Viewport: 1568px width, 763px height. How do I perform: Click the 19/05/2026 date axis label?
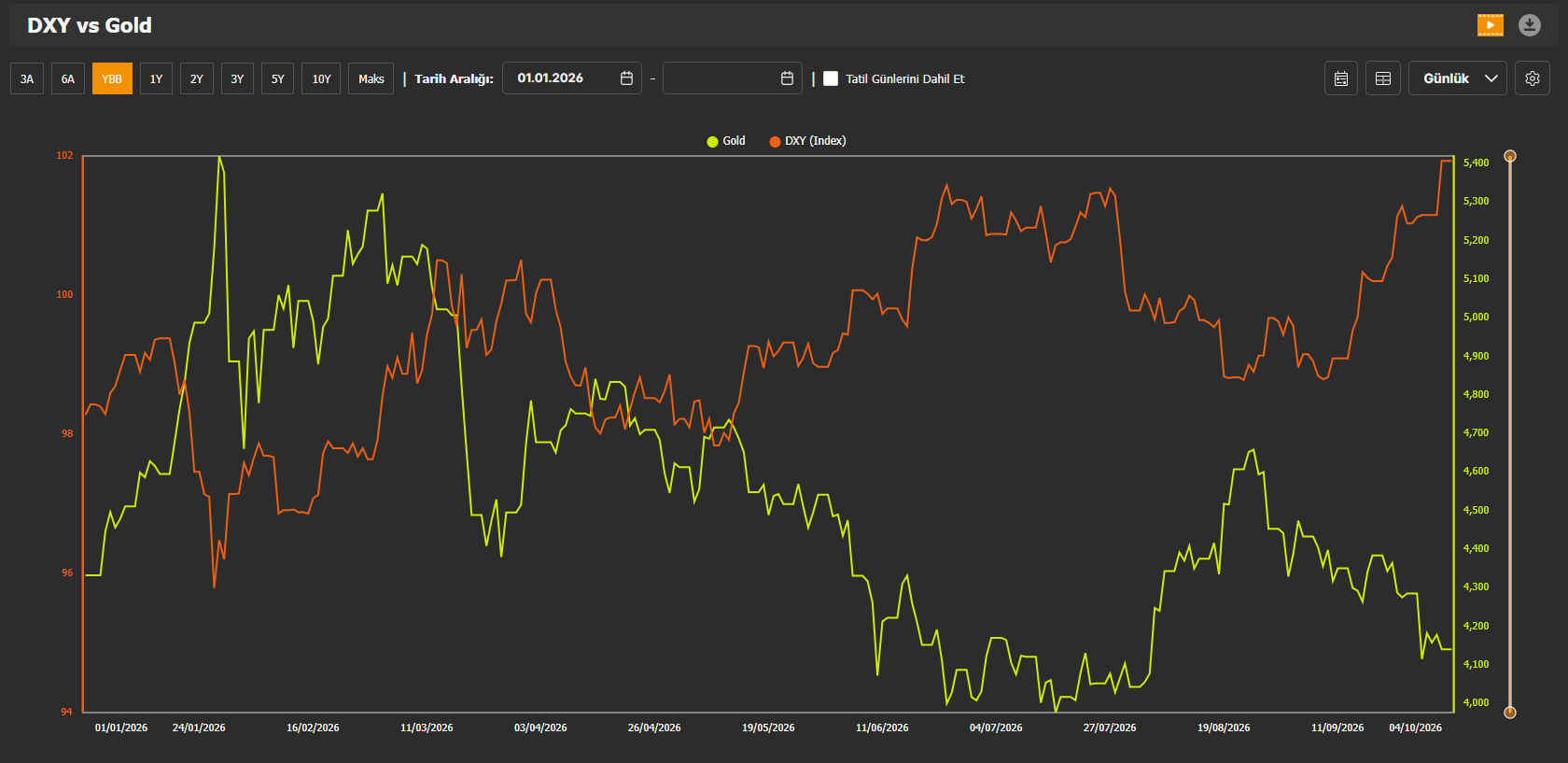coord(768,728)
